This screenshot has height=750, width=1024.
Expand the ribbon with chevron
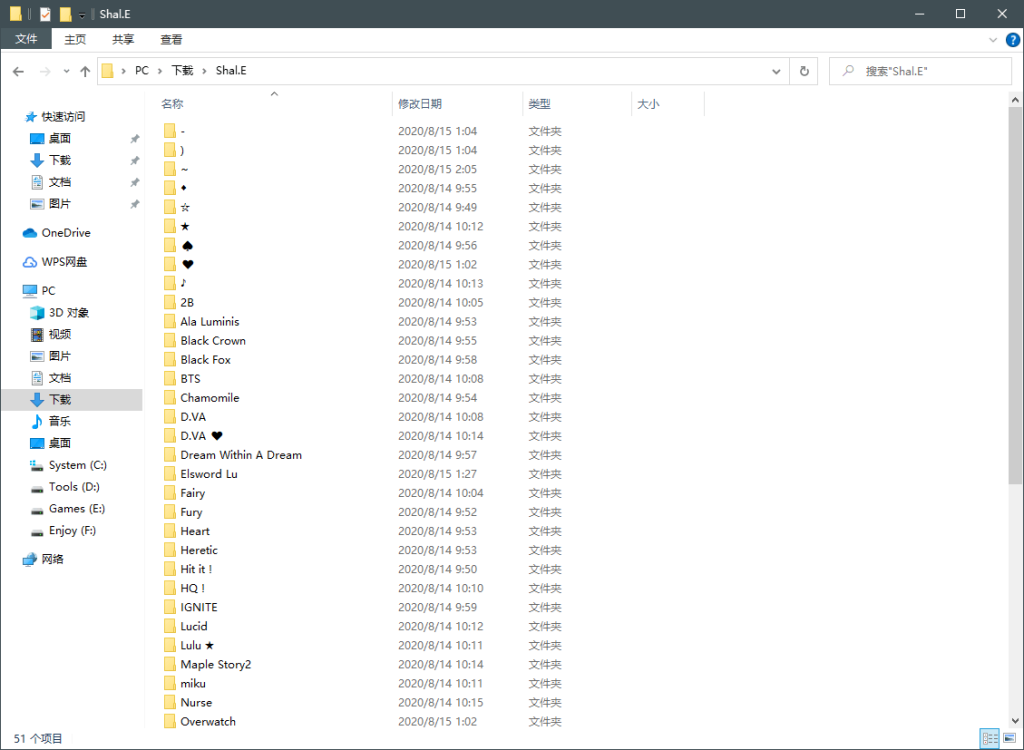click(x=993, y=40)
